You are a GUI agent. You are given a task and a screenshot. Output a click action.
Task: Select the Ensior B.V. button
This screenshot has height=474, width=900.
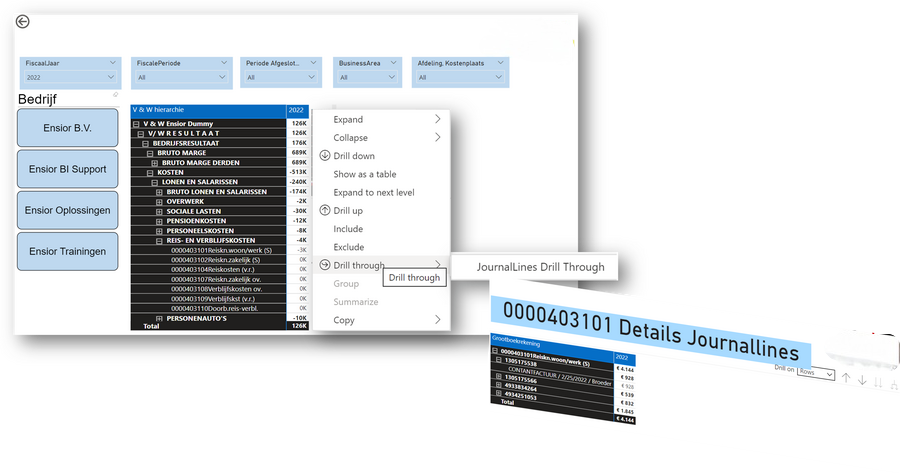click(x=68, y=129)
